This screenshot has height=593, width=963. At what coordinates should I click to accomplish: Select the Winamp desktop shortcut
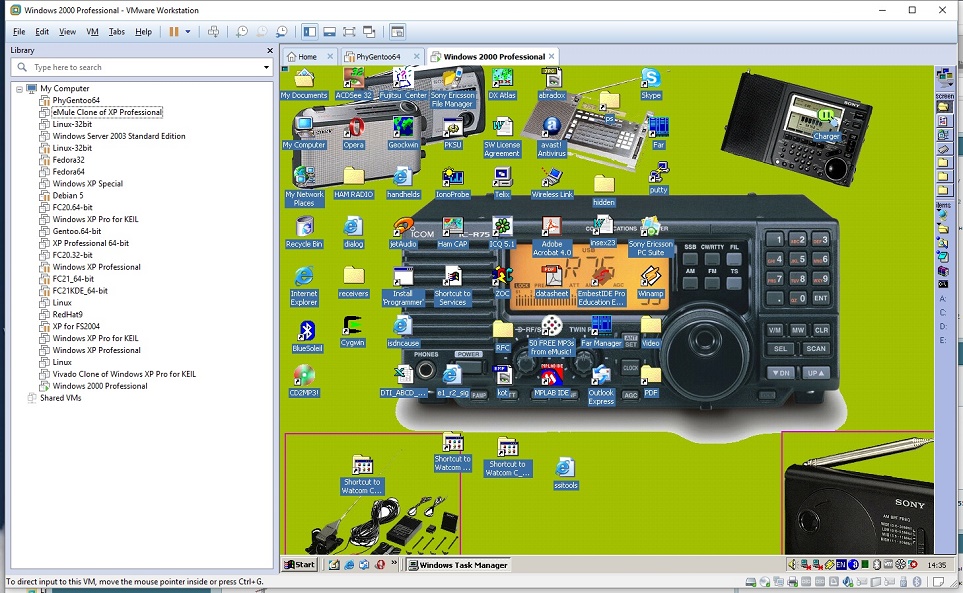pos(650,283)
